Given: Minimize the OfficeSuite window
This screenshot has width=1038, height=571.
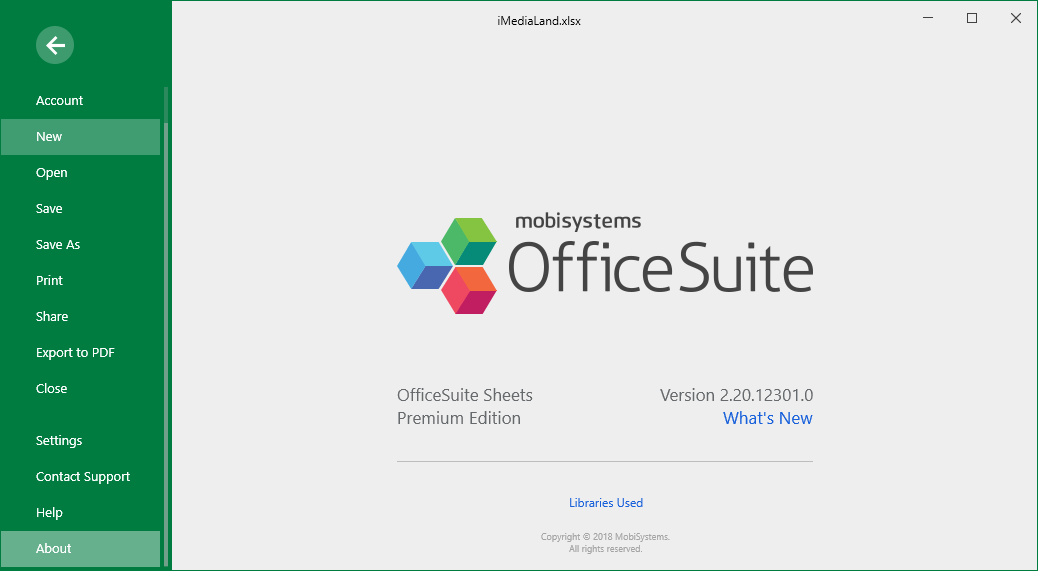Looking at the screenshot, I should pos(928,19).
